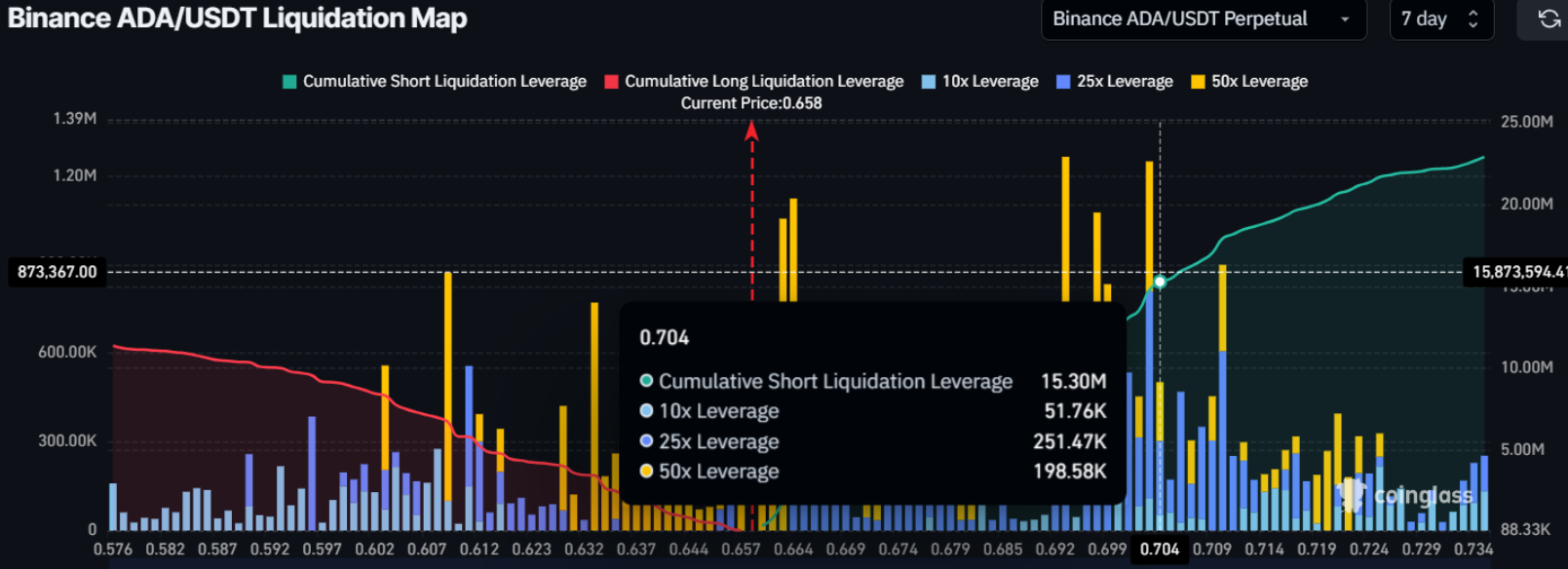Click the 873,367.00 left axis value label

coord(57,272)
